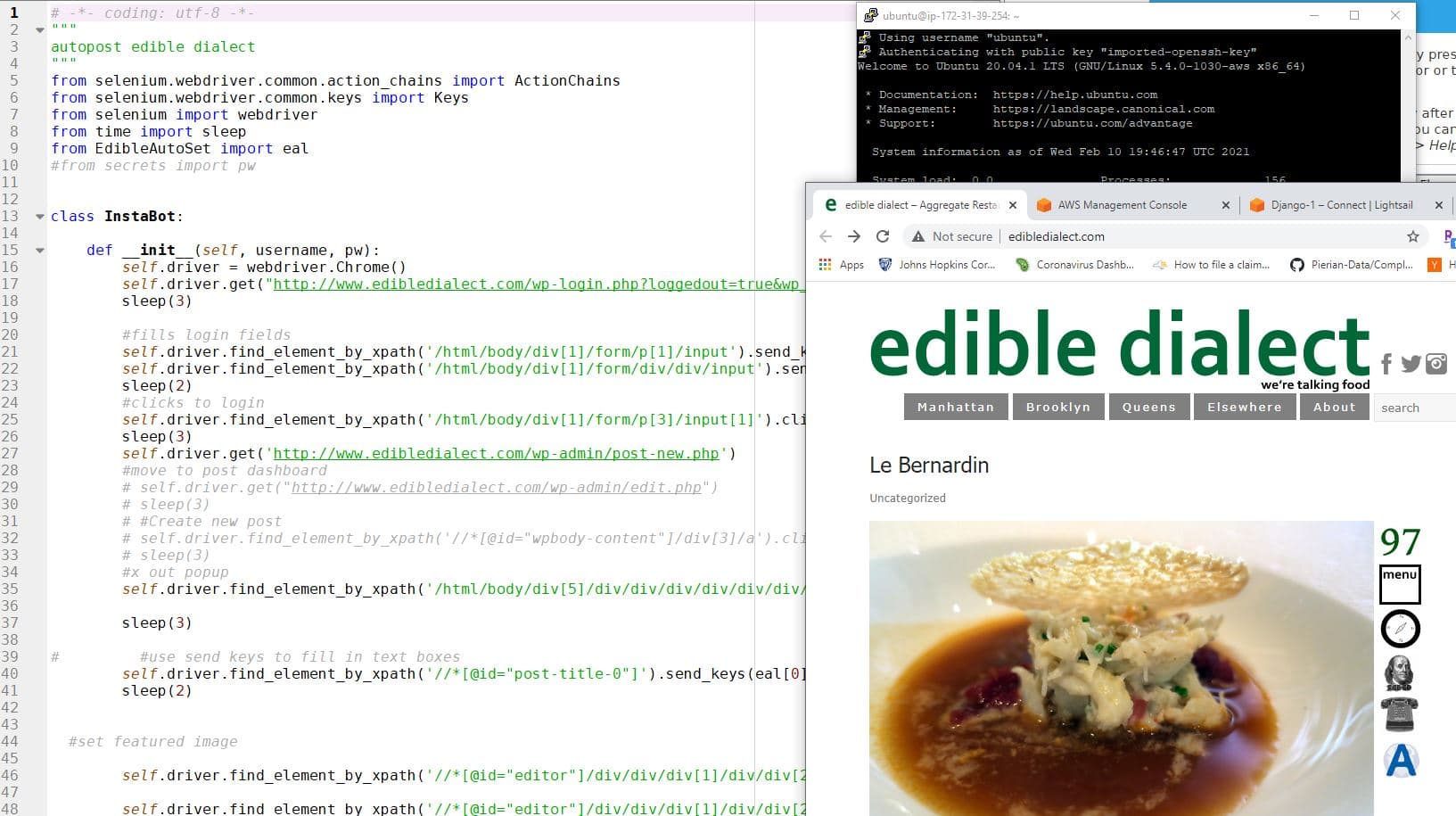Click the "we're talking food" tagline
Image resolution: width=1456 pixels, height=816 pixels.
[x=1315, y=384]
